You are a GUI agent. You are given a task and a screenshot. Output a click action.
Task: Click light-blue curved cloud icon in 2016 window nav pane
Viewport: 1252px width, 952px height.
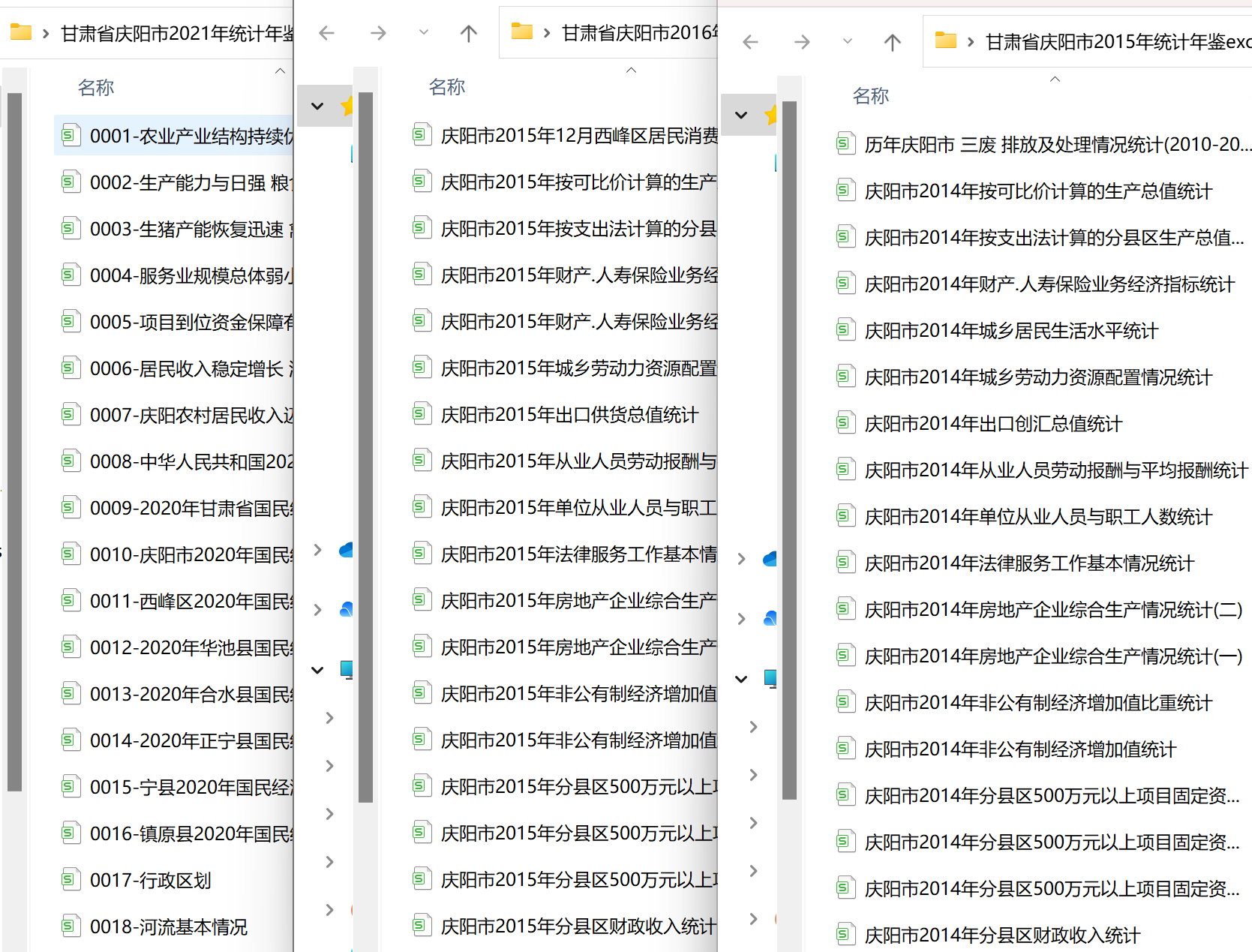coord(346,609)
